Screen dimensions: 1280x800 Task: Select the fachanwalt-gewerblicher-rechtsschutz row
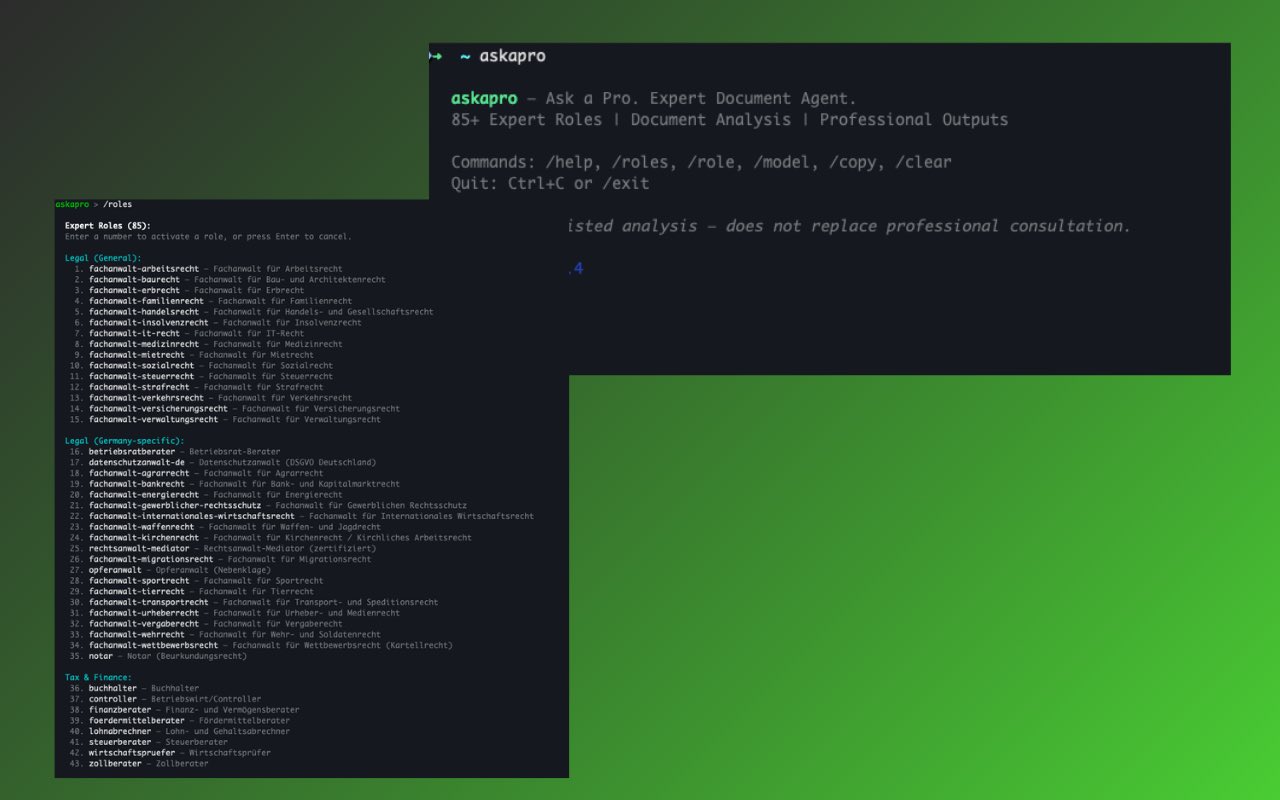coord(268,506)
